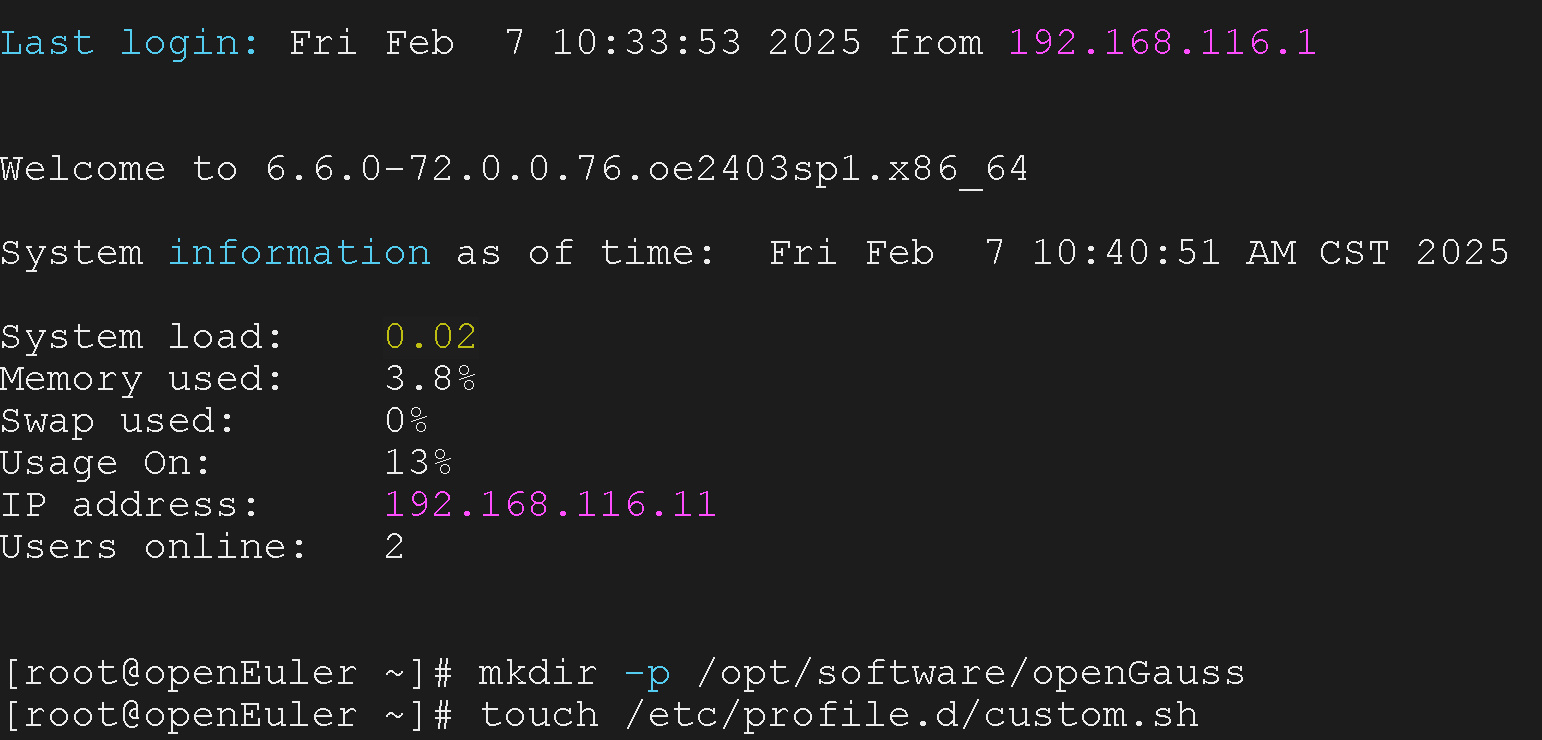Click the last login time '10:33:53'
1542x740 pixels.
pyautogui.click(x=646, y=42)
